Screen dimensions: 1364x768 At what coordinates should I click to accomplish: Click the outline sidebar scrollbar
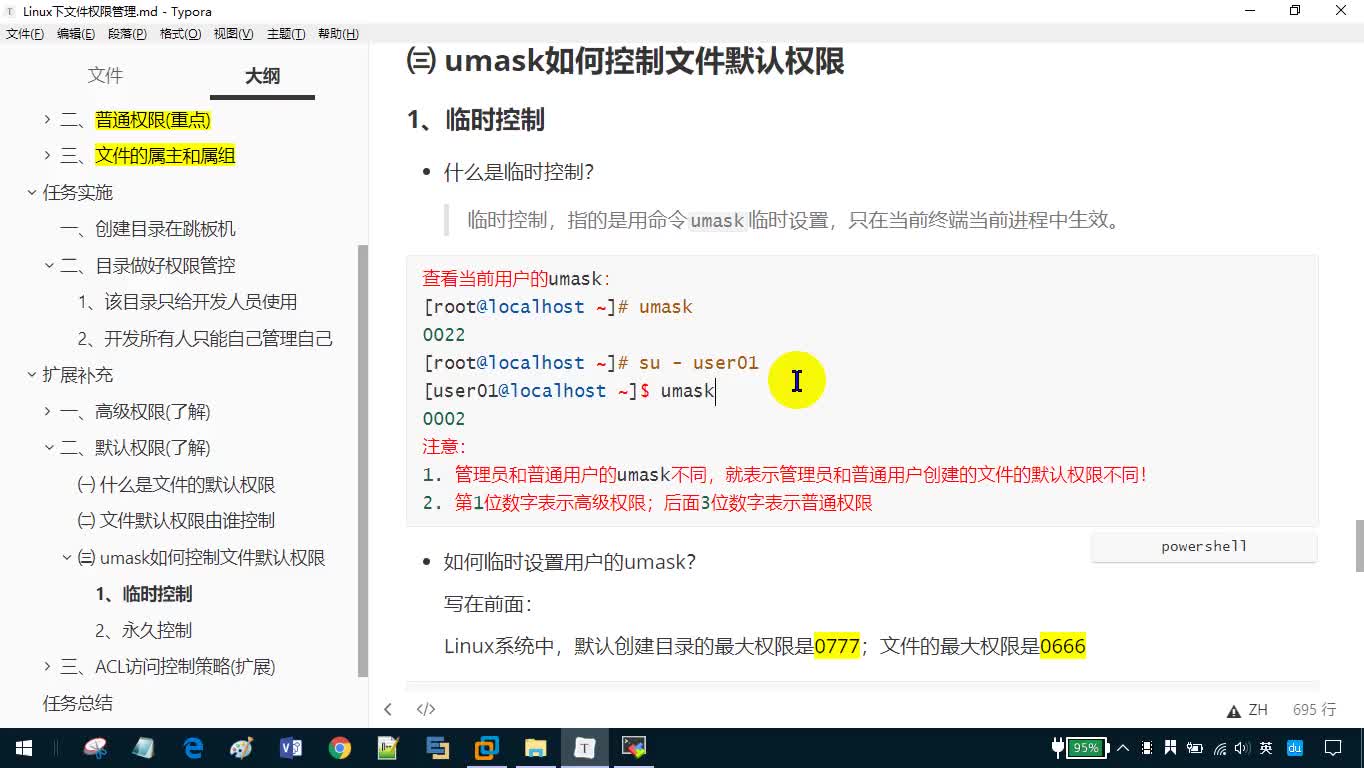[x=363, y=460]
